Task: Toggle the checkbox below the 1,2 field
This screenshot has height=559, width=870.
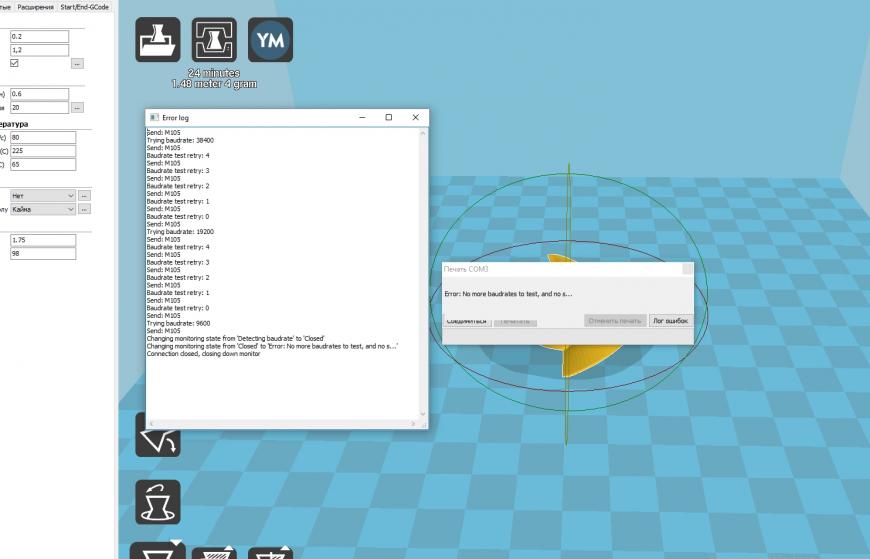Action: (x=14, y=63)
